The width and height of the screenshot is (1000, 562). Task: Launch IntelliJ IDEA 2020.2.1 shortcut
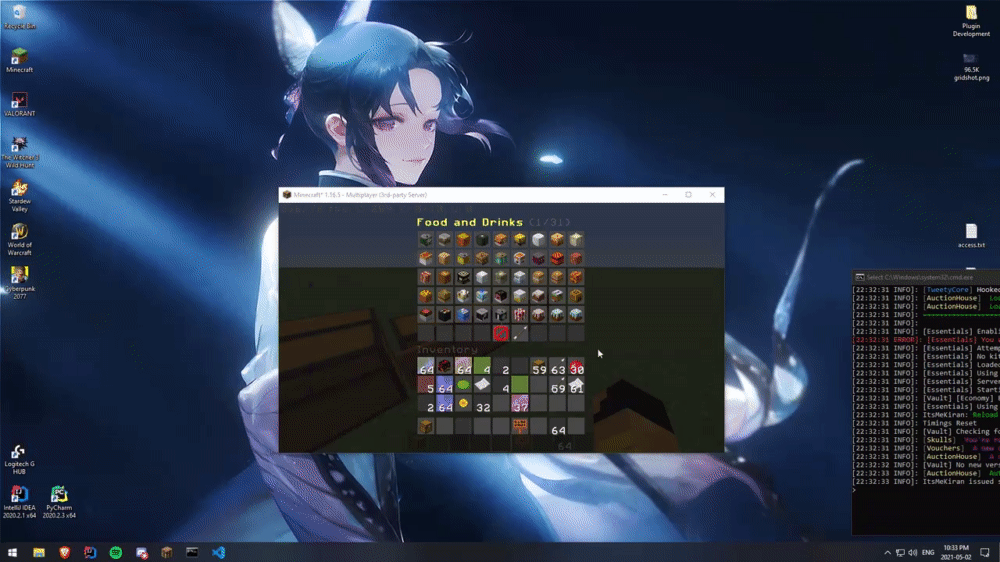[19, 503]
